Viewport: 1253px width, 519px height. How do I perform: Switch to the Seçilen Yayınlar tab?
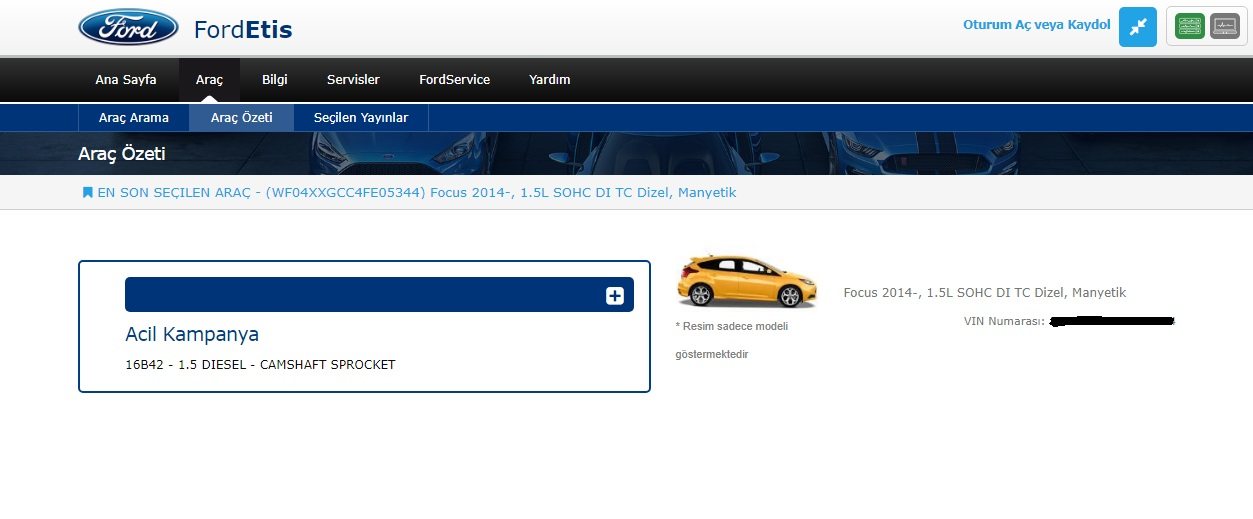[361, 118]
